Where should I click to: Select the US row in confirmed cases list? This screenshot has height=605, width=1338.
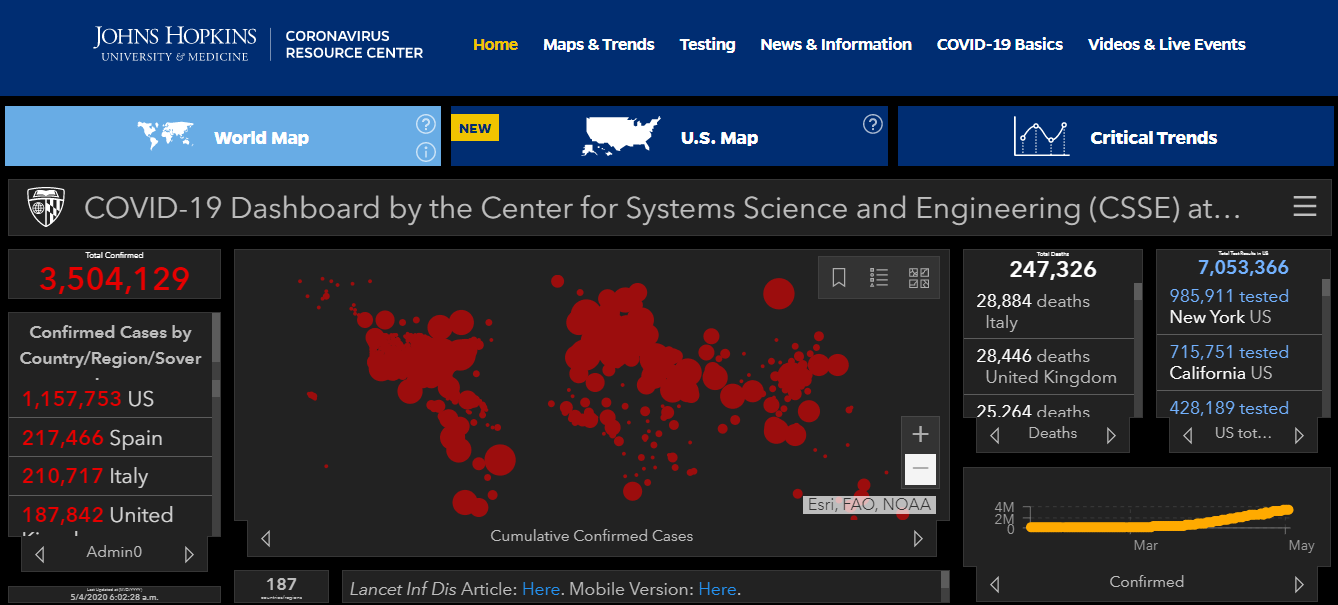pos(110,399)
